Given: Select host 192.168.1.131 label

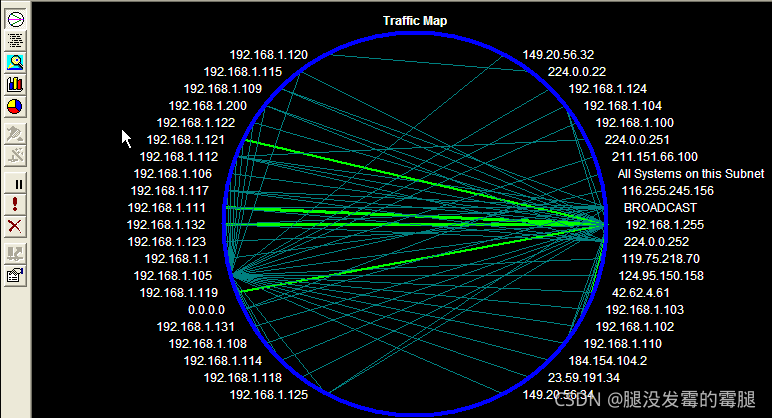Looking at the screenshot, I should point(195,326).
